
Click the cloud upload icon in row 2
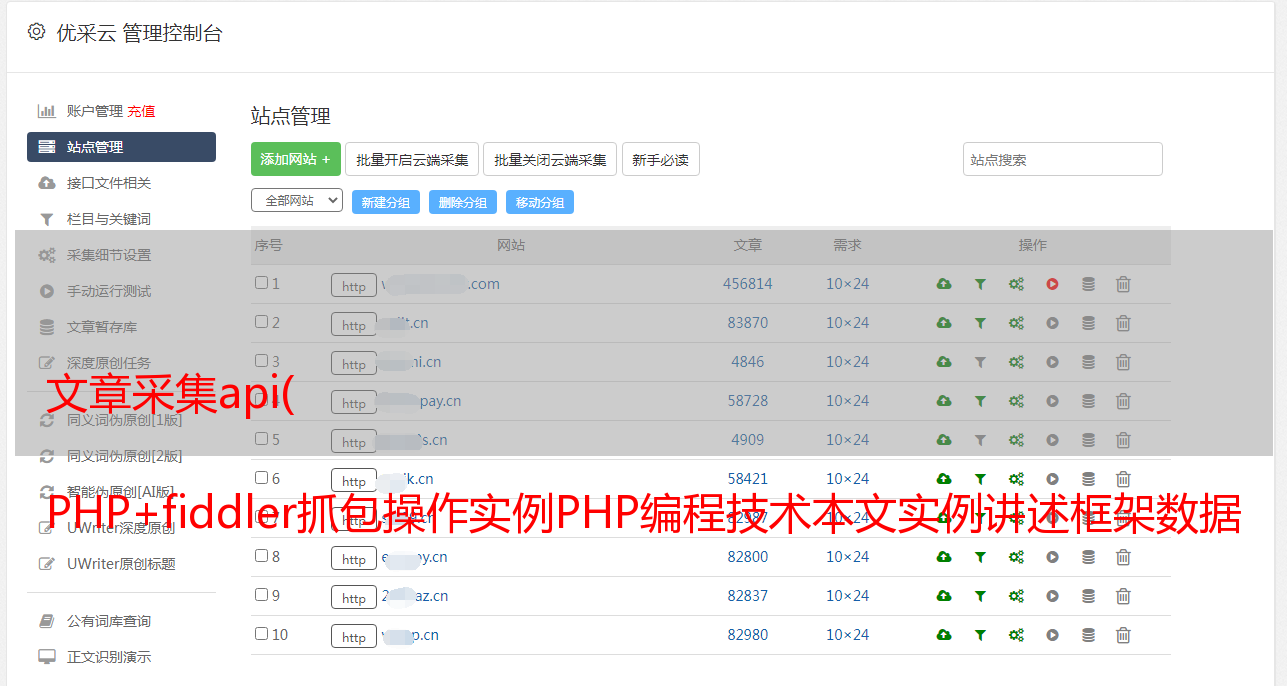pyautogui.click(x=944, y=323)
